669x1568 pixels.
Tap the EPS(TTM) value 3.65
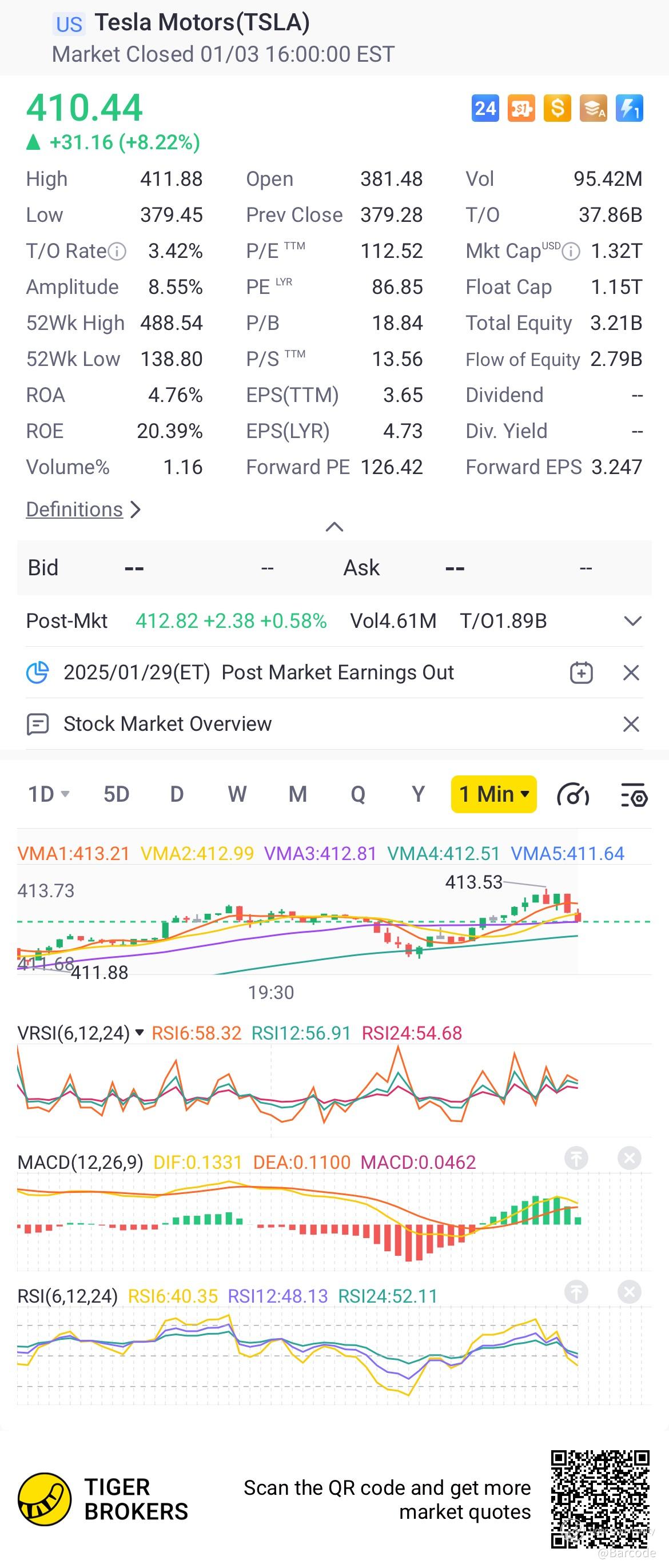403,396
